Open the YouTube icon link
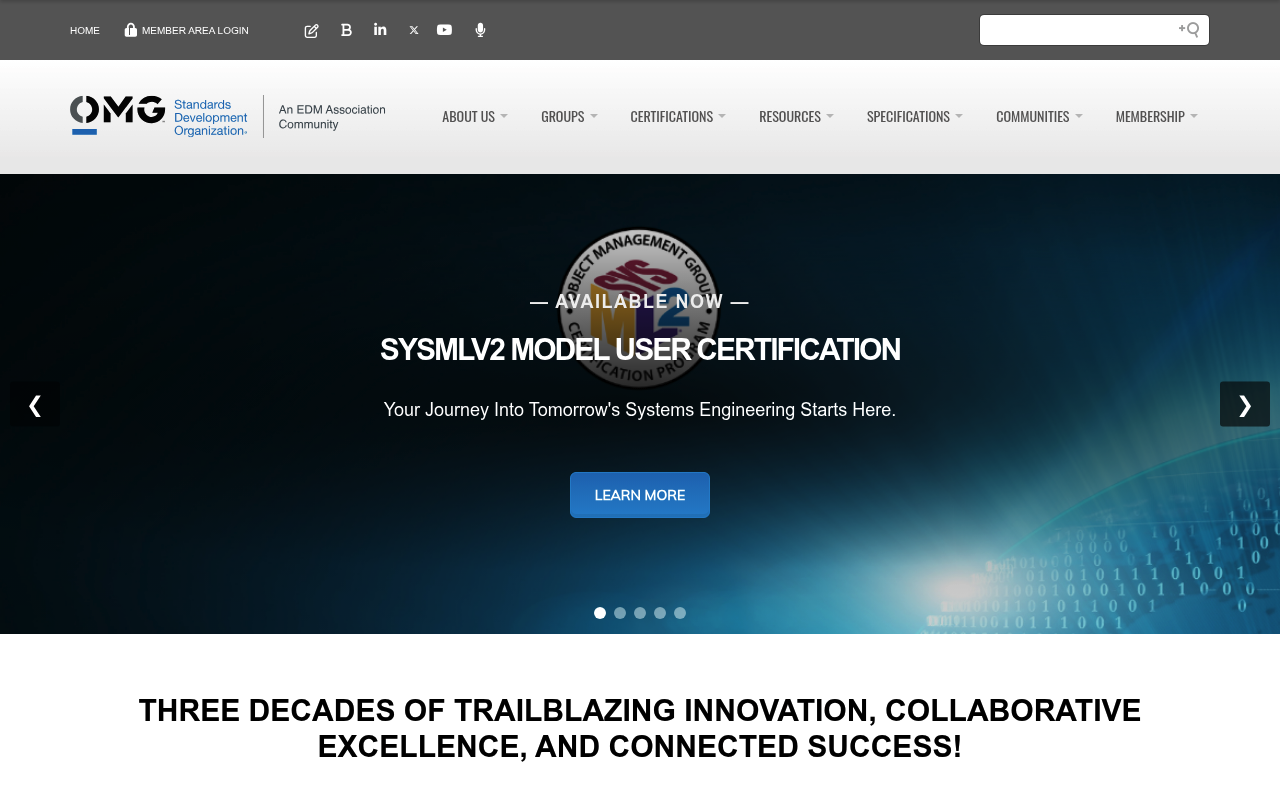1280x800 pixels. [445, 30]
